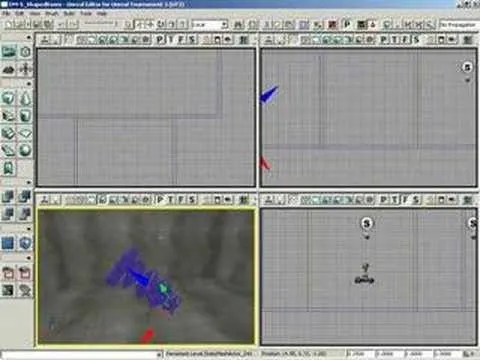This screenshot has height=360, width=480.
Task: Click the terrain editing mode icon
Action: pyautogui.click(x=9, y=69)
